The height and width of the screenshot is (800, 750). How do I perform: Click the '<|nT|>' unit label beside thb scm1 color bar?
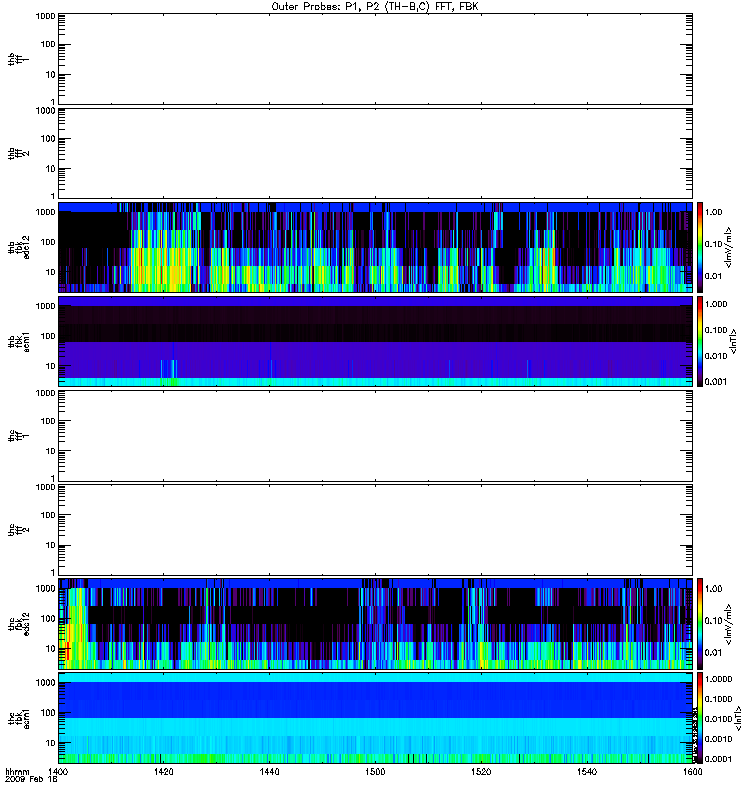(734, 342)
